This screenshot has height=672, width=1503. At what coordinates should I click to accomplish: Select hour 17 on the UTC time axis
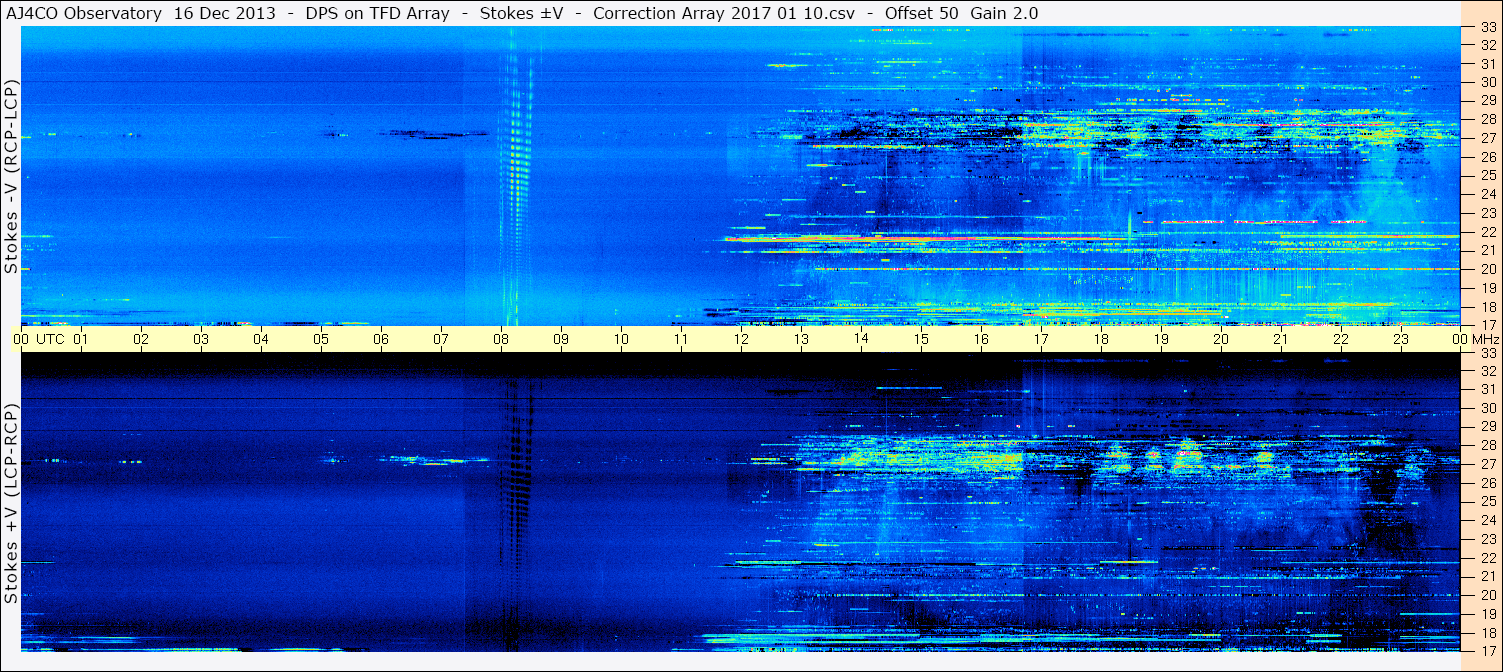click(1041, 339)
